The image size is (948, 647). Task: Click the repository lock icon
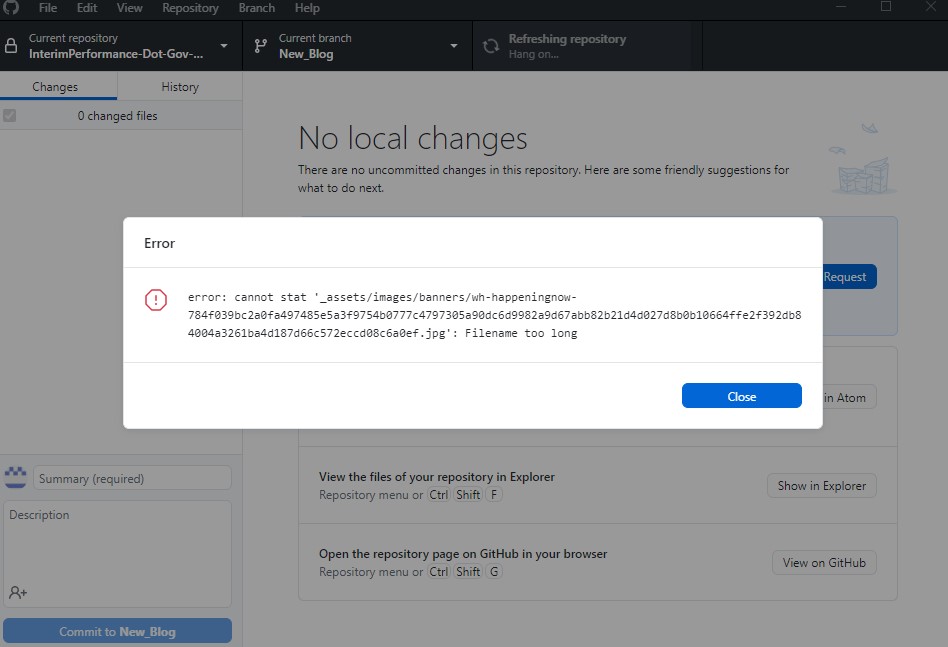point(11,46)
